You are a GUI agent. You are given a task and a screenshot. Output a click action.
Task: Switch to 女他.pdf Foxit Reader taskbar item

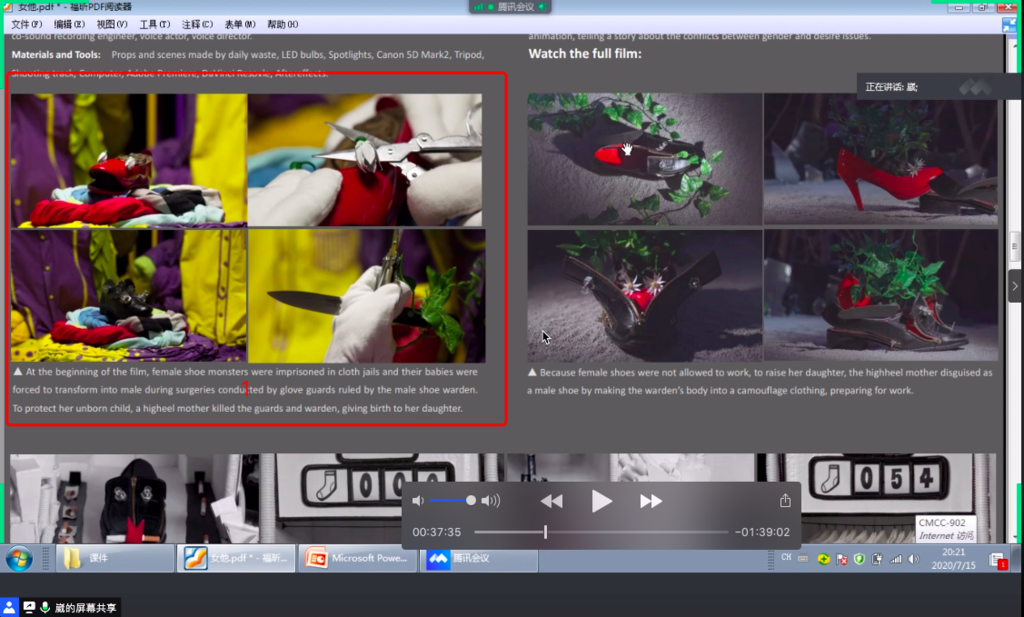[x=236, y=558]
